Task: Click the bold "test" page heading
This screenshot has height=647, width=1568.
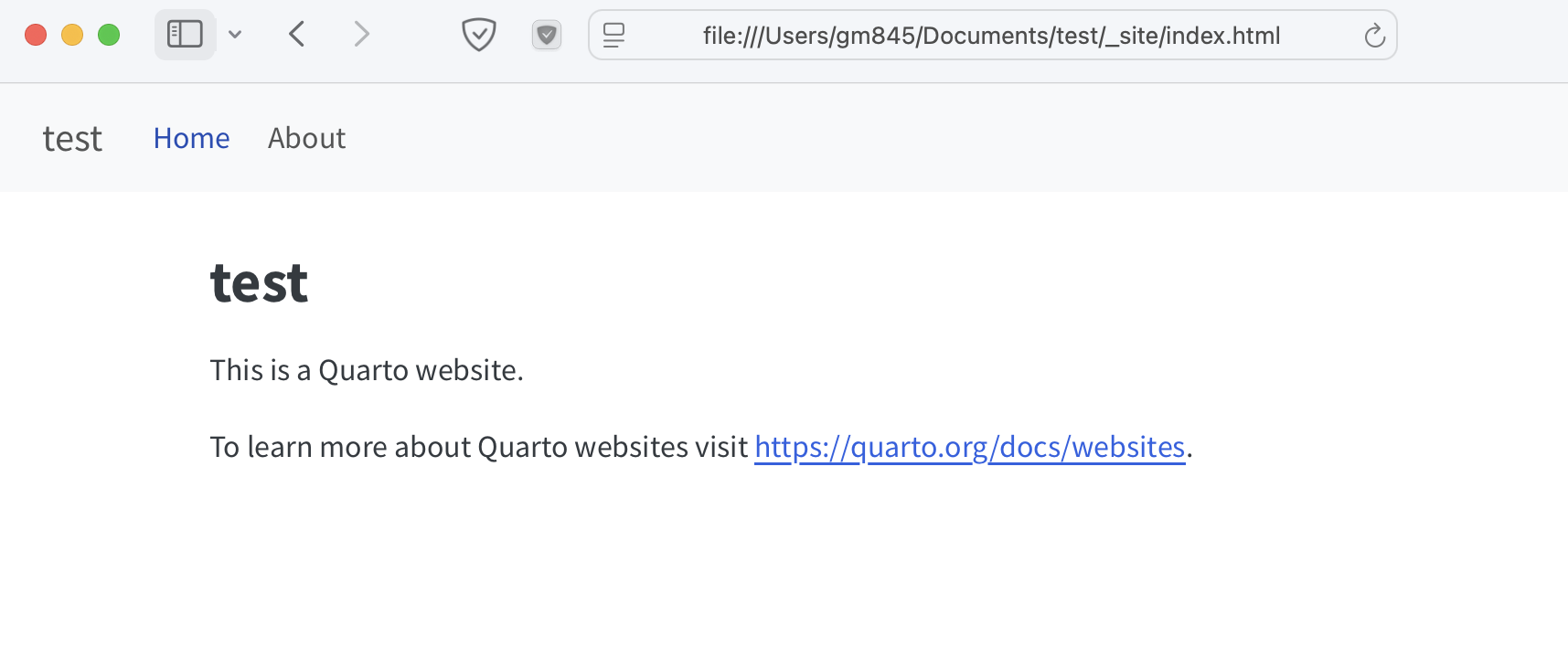Action: coord(259,282)
